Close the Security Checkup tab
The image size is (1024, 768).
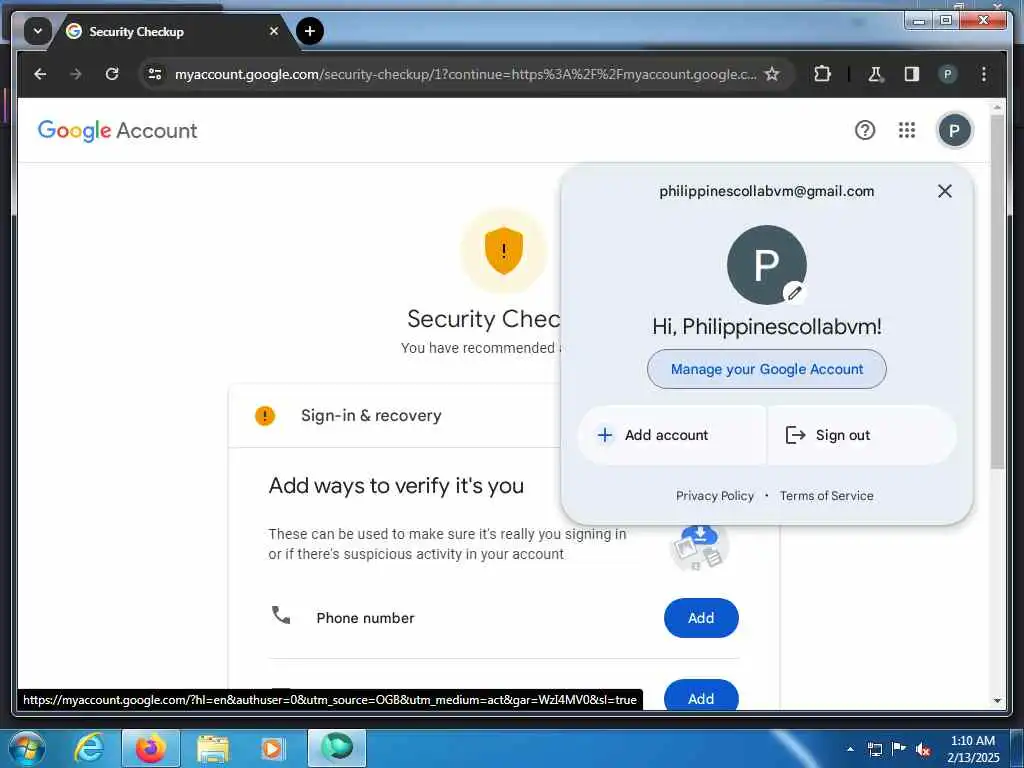[x=274, y=31]
